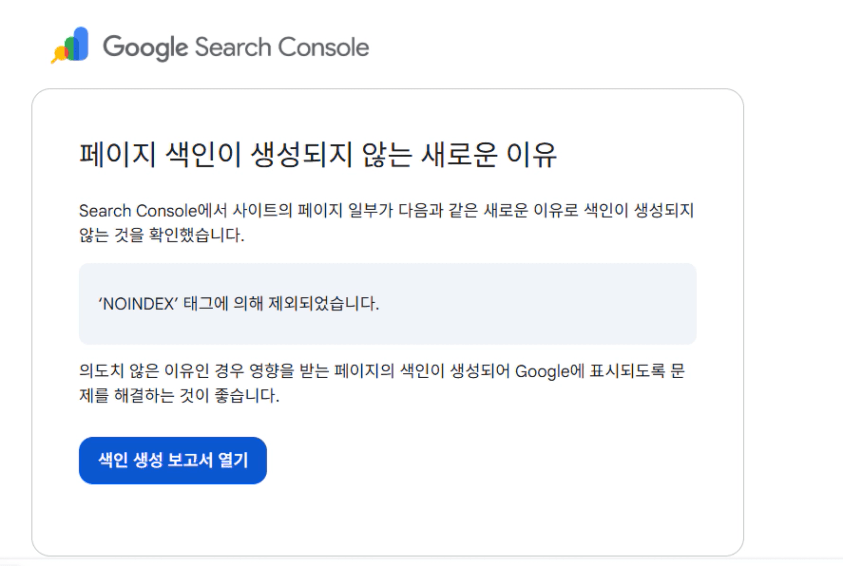
Task: Open the 색인 생성 보고서 열기 button
Action: [173, 460]
